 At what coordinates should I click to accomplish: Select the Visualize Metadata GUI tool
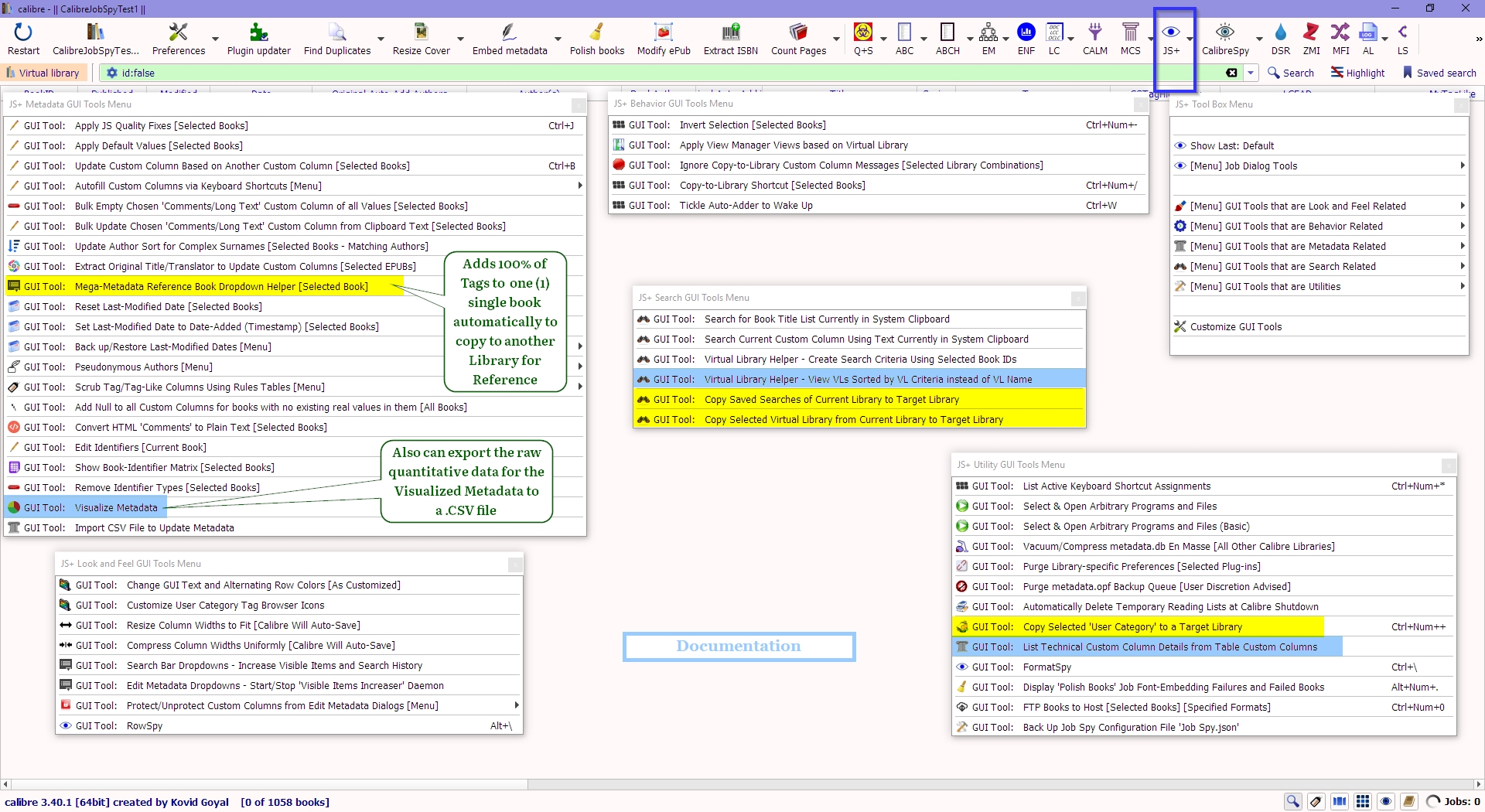pyautogui.click(x=116, y=508)
